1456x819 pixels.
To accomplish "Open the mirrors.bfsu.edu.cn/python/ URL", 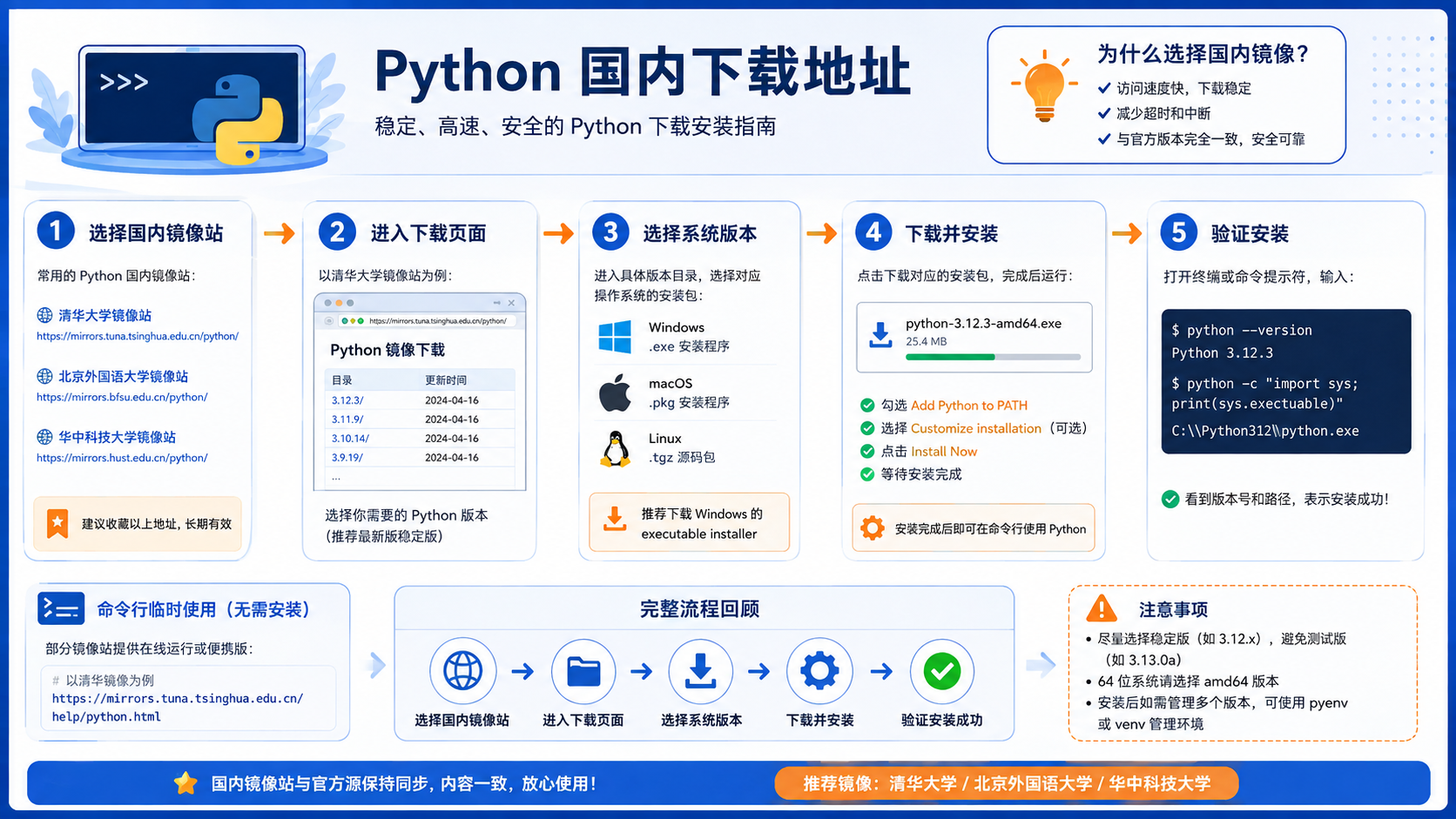I will click(122, 397).
